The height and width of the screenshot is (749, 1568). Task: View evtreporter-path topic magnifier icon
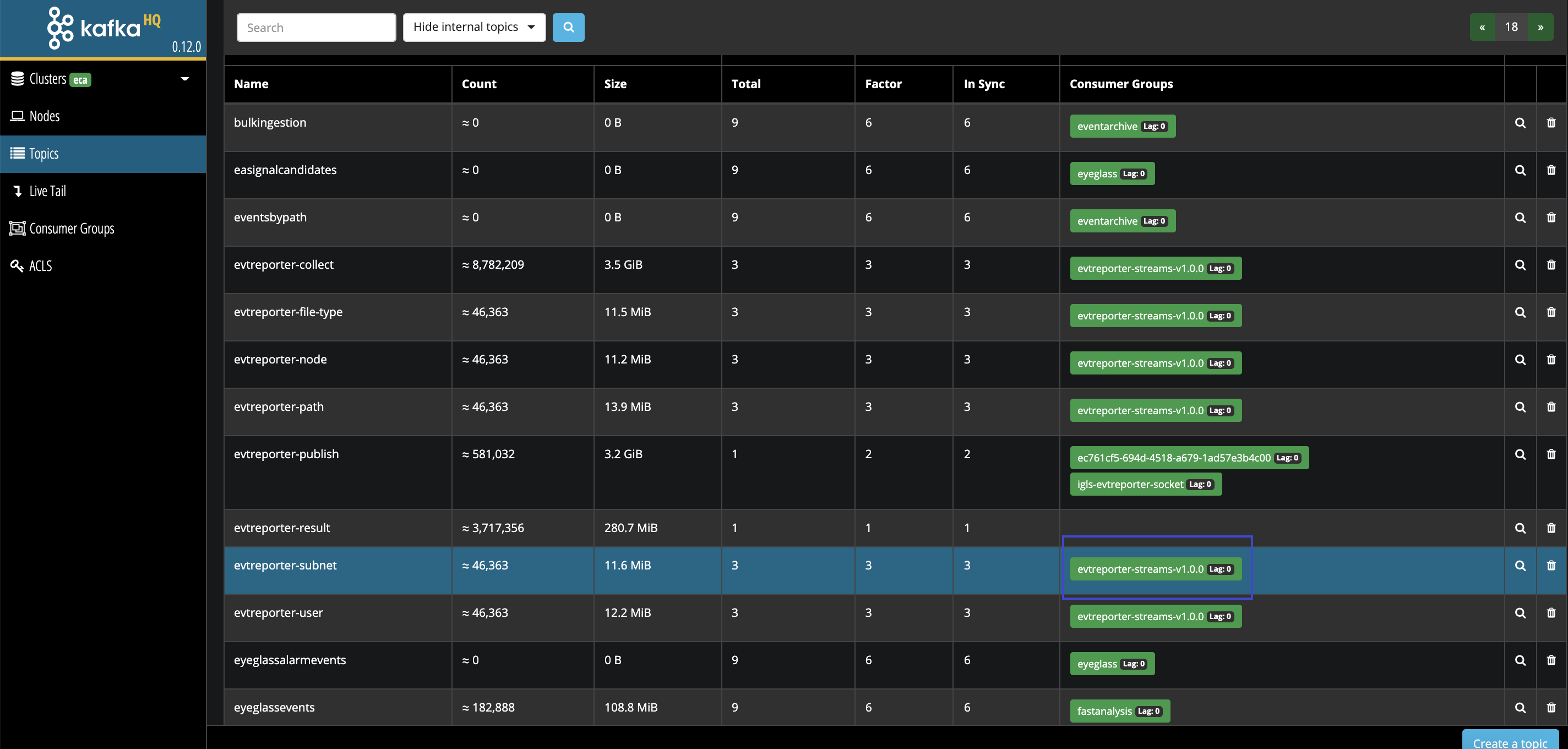tap(1520, 408)
